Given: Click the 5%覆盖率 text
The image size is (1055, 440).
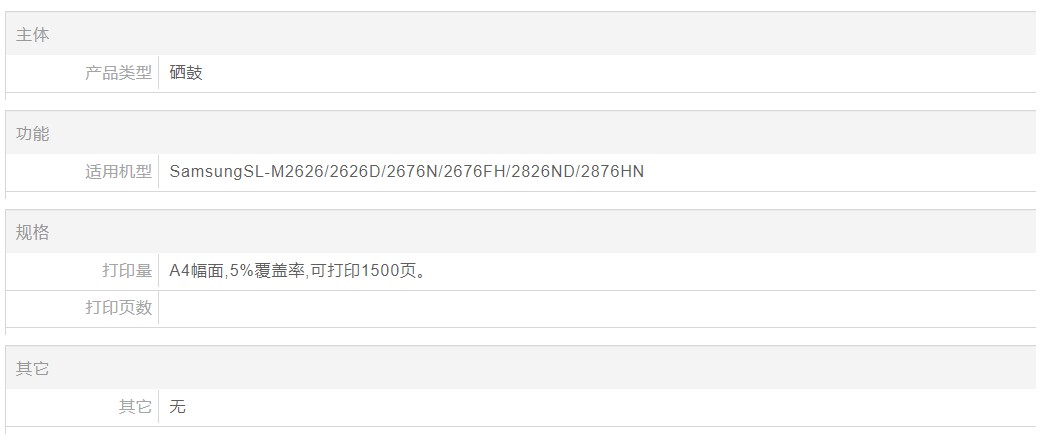Looking at the screenshot, I should tap(266, 271).
